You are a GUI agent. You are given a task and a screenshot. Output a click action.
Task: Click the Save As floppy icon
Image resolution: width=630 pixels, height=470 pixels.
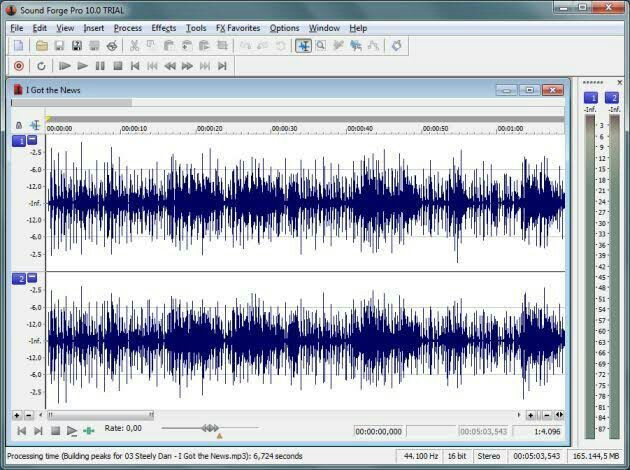click(x=77, y=46)
